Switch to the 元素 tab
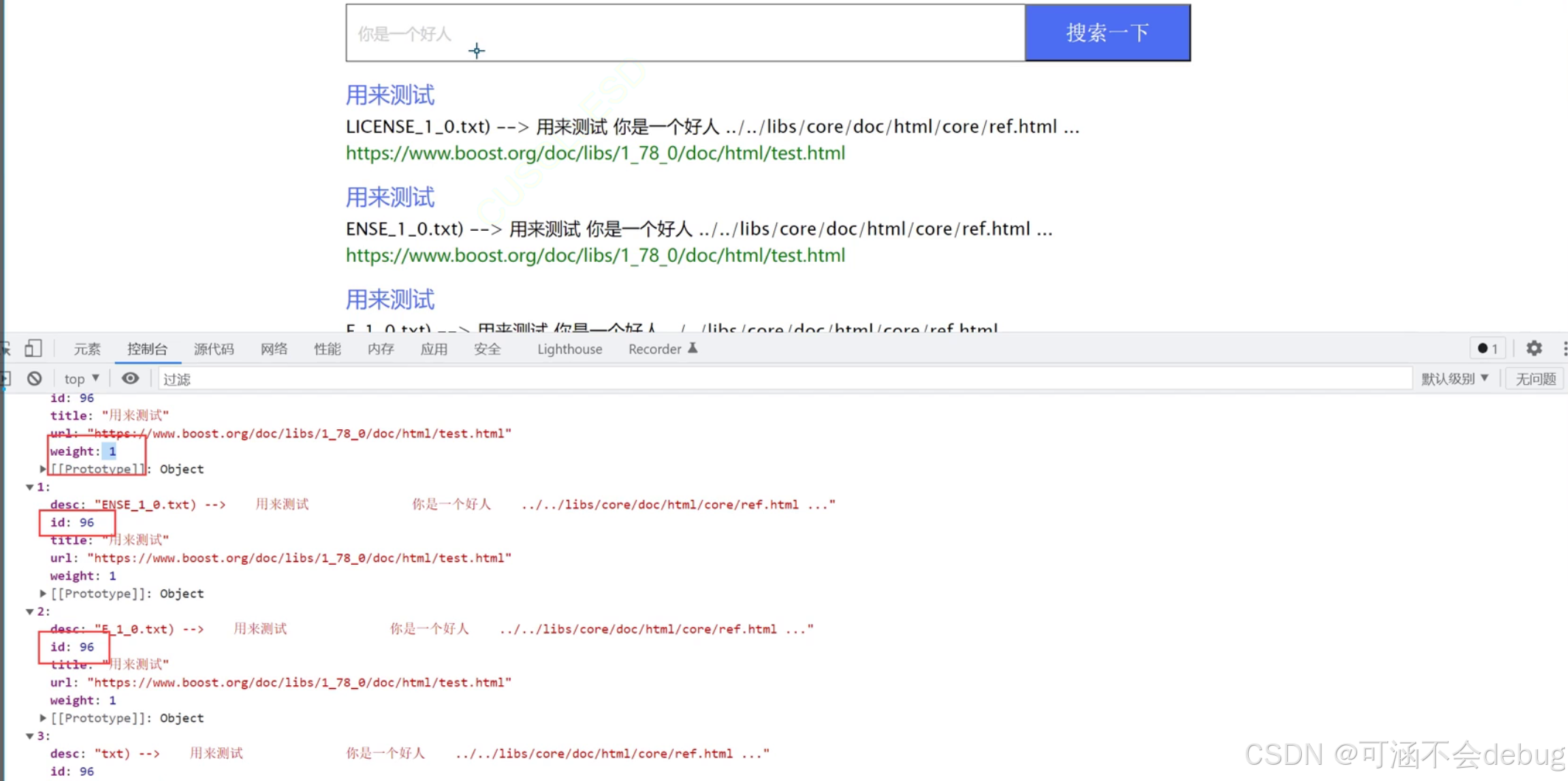 (x=87, y=350)
